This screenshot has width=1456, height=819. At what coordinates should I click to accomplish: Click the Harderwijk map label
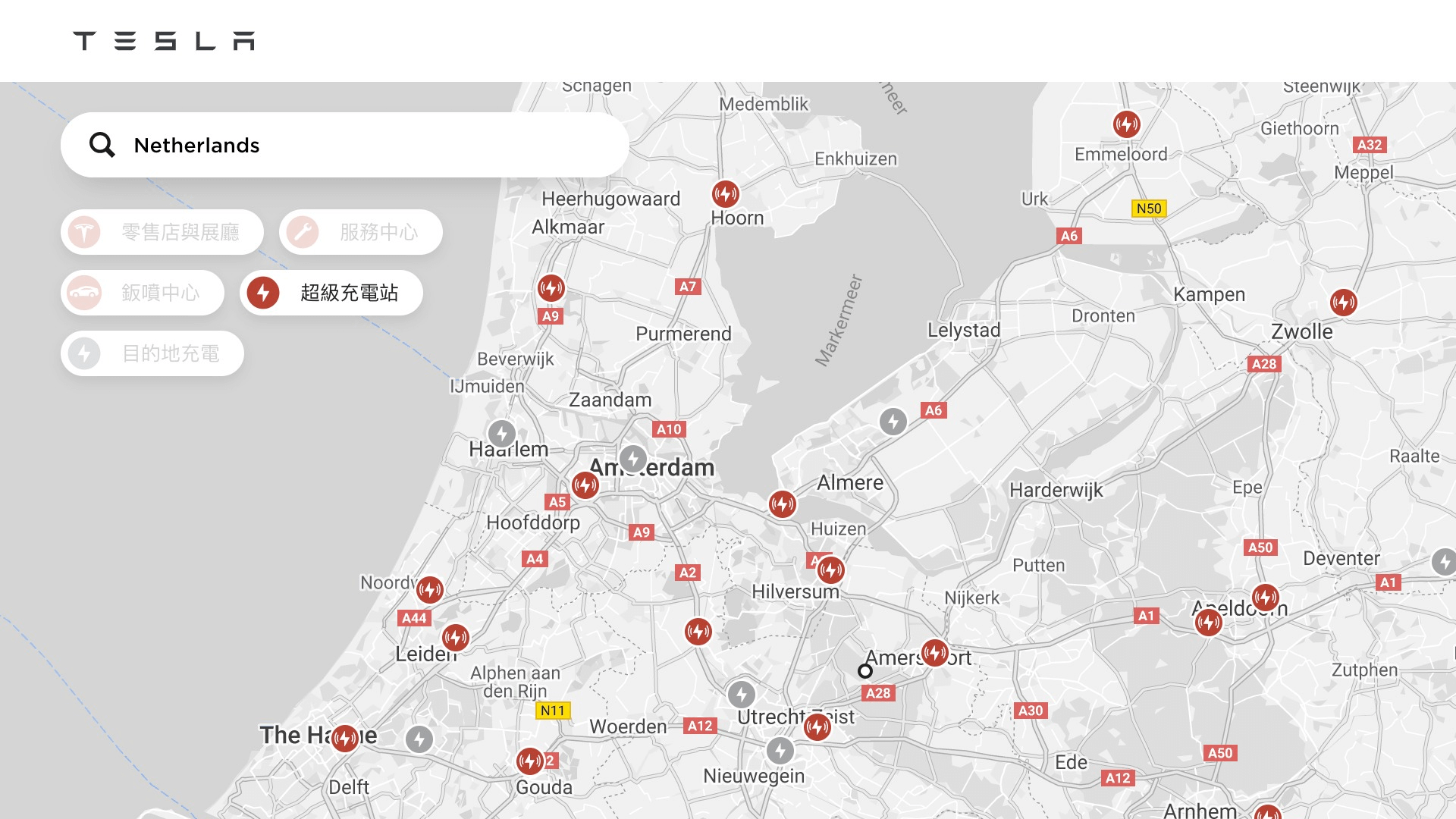pyautogui.click(x=1056, y=491)
